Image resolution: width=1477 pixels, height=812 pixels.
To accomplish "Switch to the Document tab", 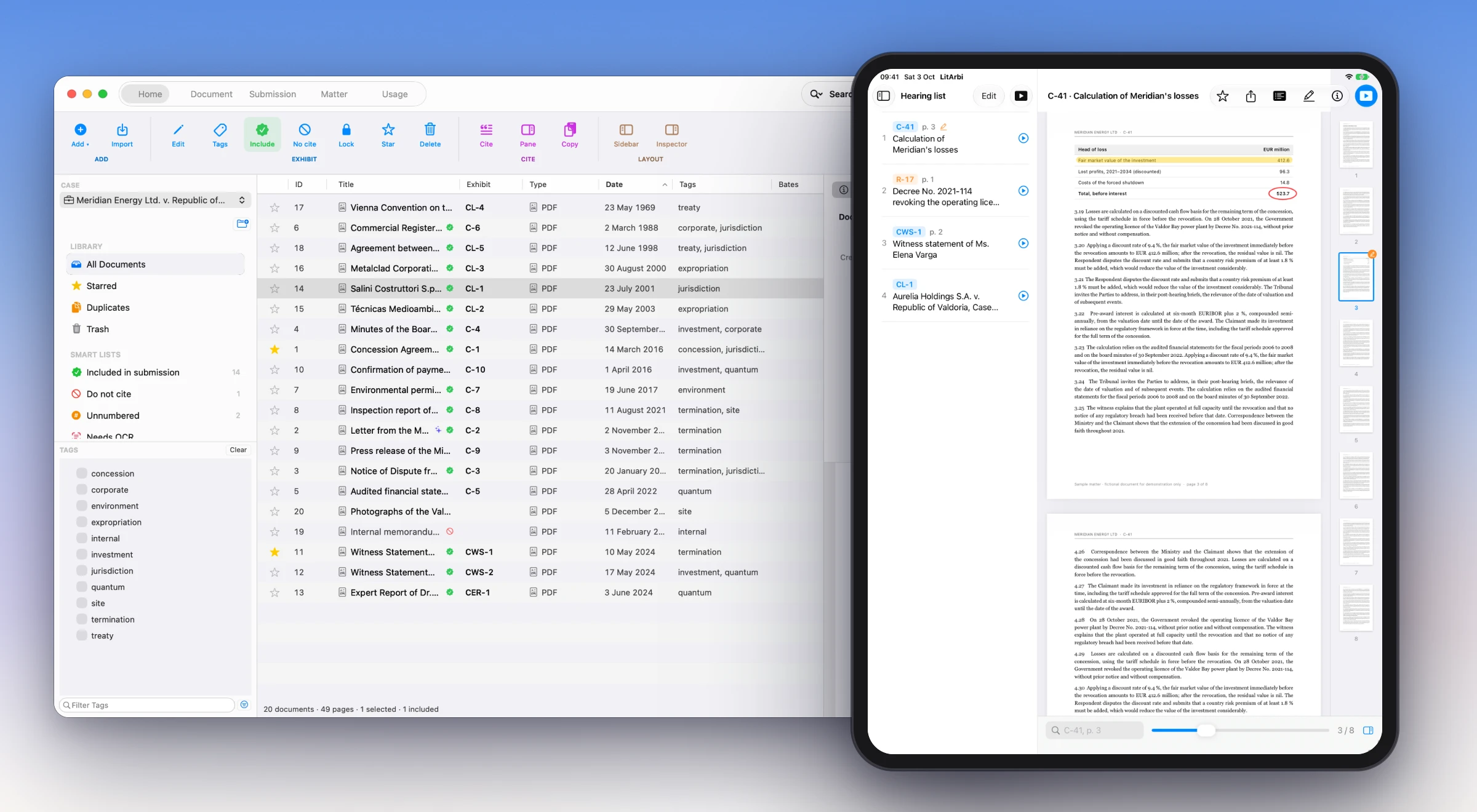I will (212, 94).
